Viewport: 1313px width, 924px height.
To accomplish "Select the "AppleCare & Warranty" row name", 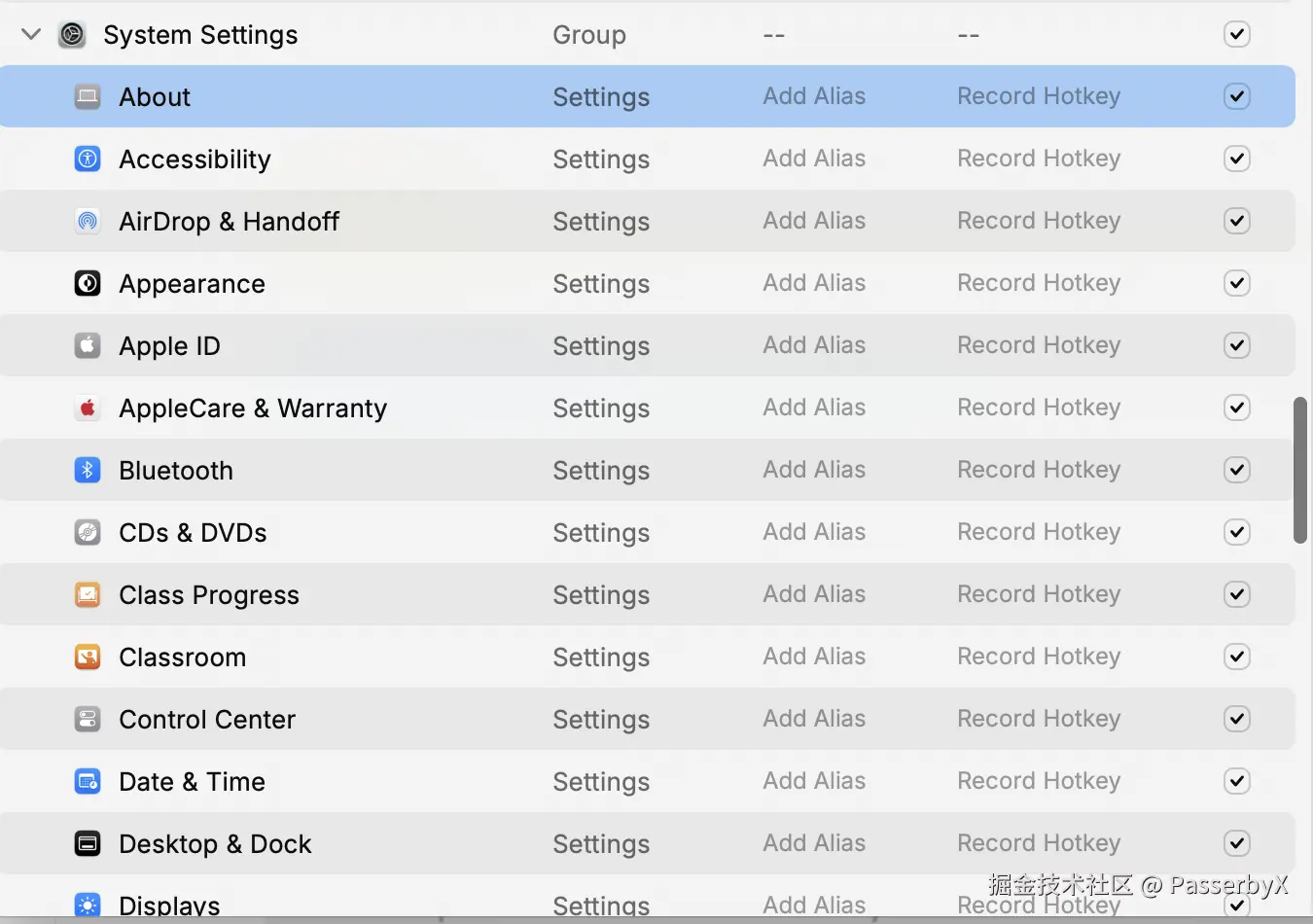I will [253, 409].
